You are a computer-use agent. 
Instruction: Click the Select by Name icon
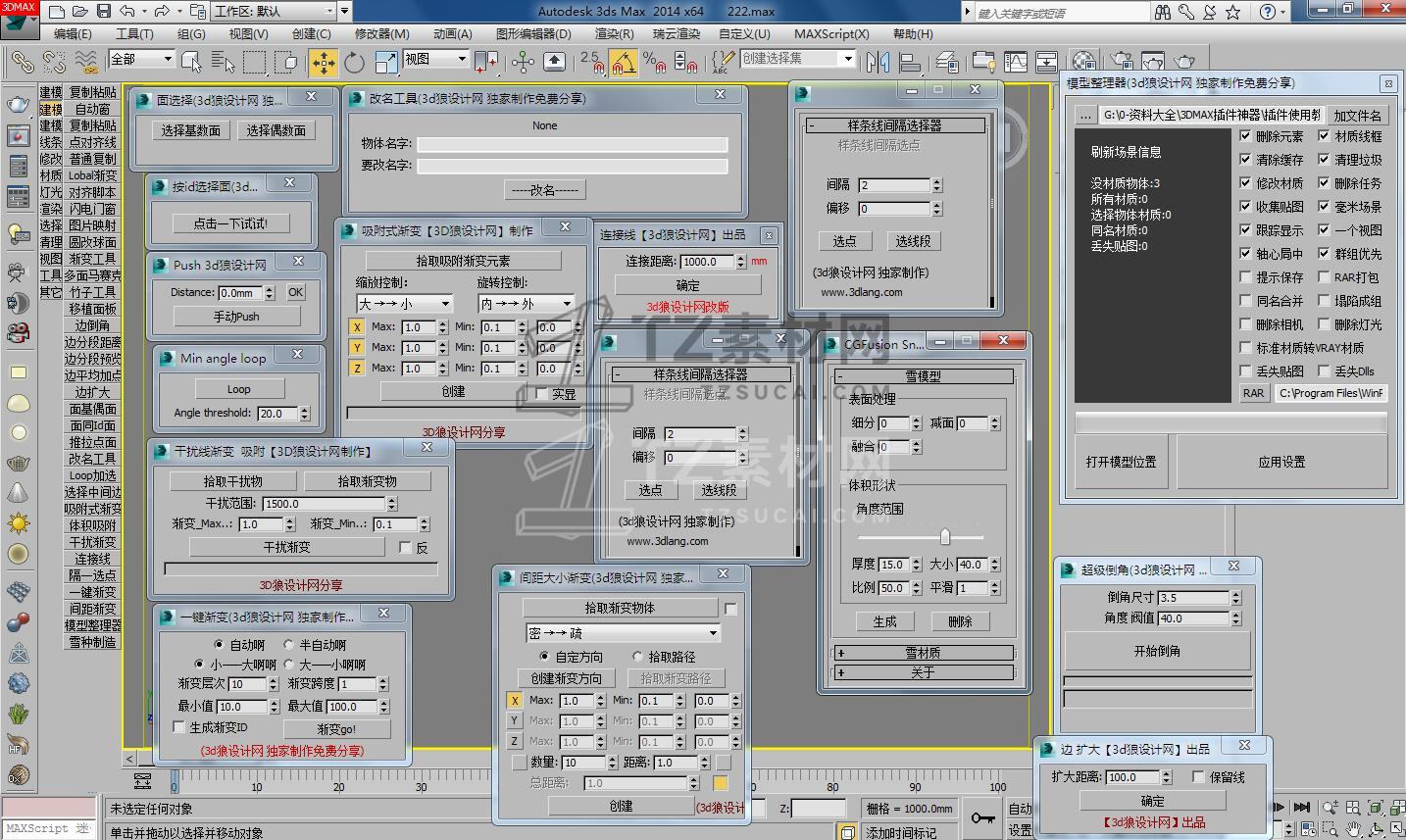click(x=223, y=63)
